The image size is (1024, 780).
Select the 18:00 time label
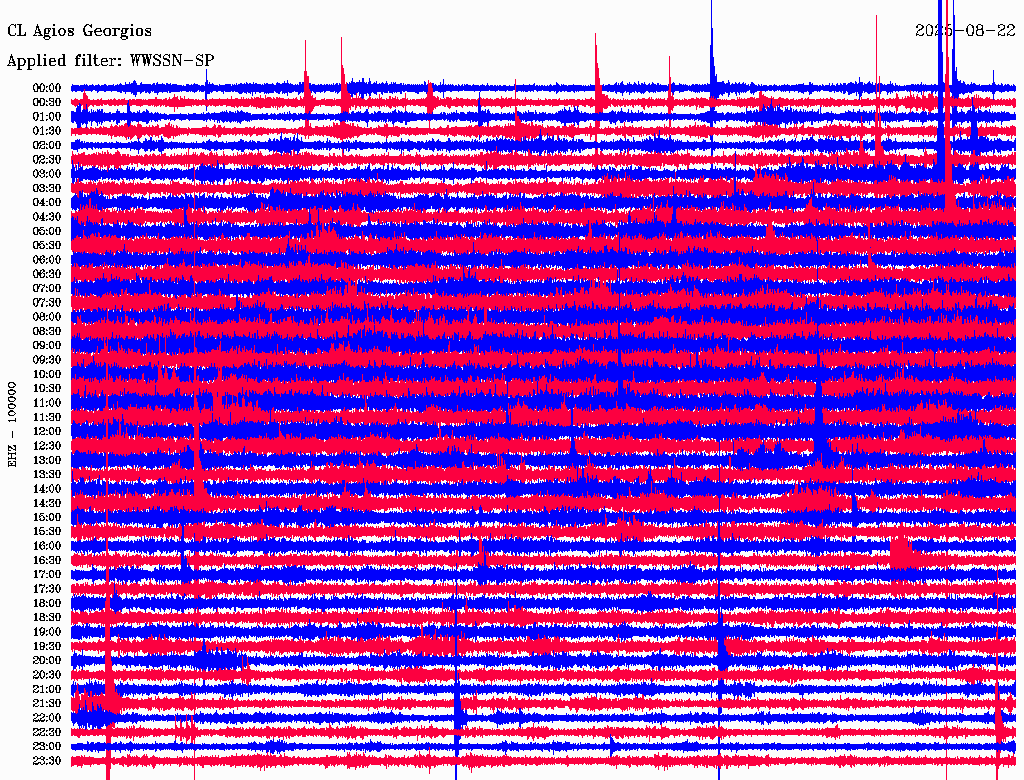47,603
